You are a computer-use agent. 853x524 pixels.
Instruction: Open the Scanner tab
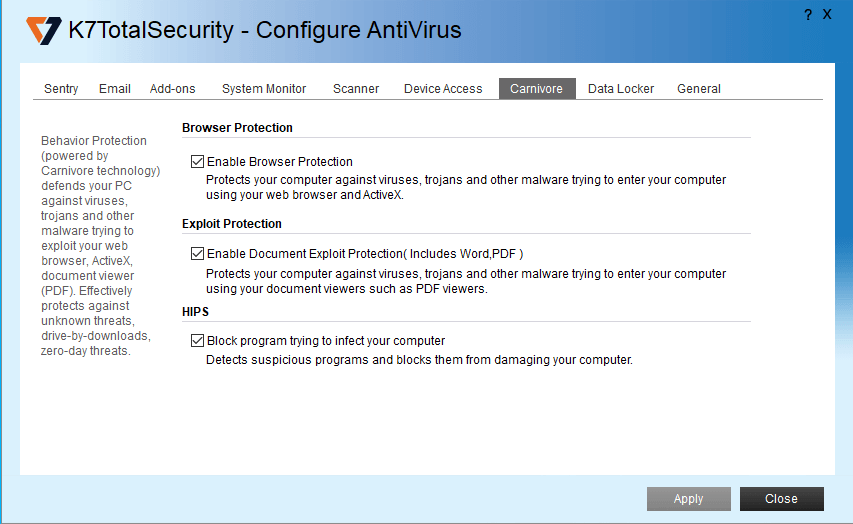pos(356,89)
